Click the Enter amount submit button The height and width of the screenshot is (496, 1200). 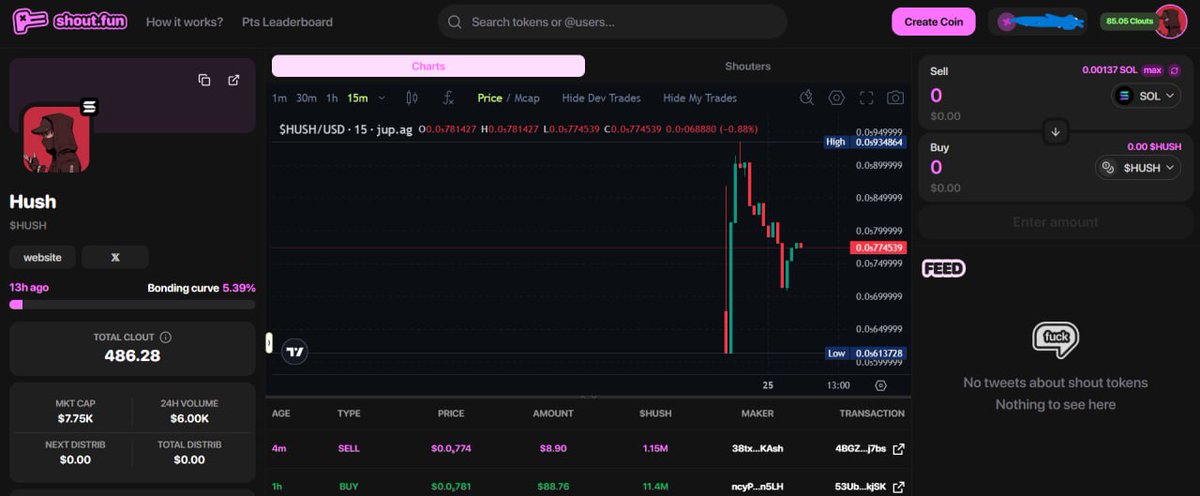pos(1055,222)
